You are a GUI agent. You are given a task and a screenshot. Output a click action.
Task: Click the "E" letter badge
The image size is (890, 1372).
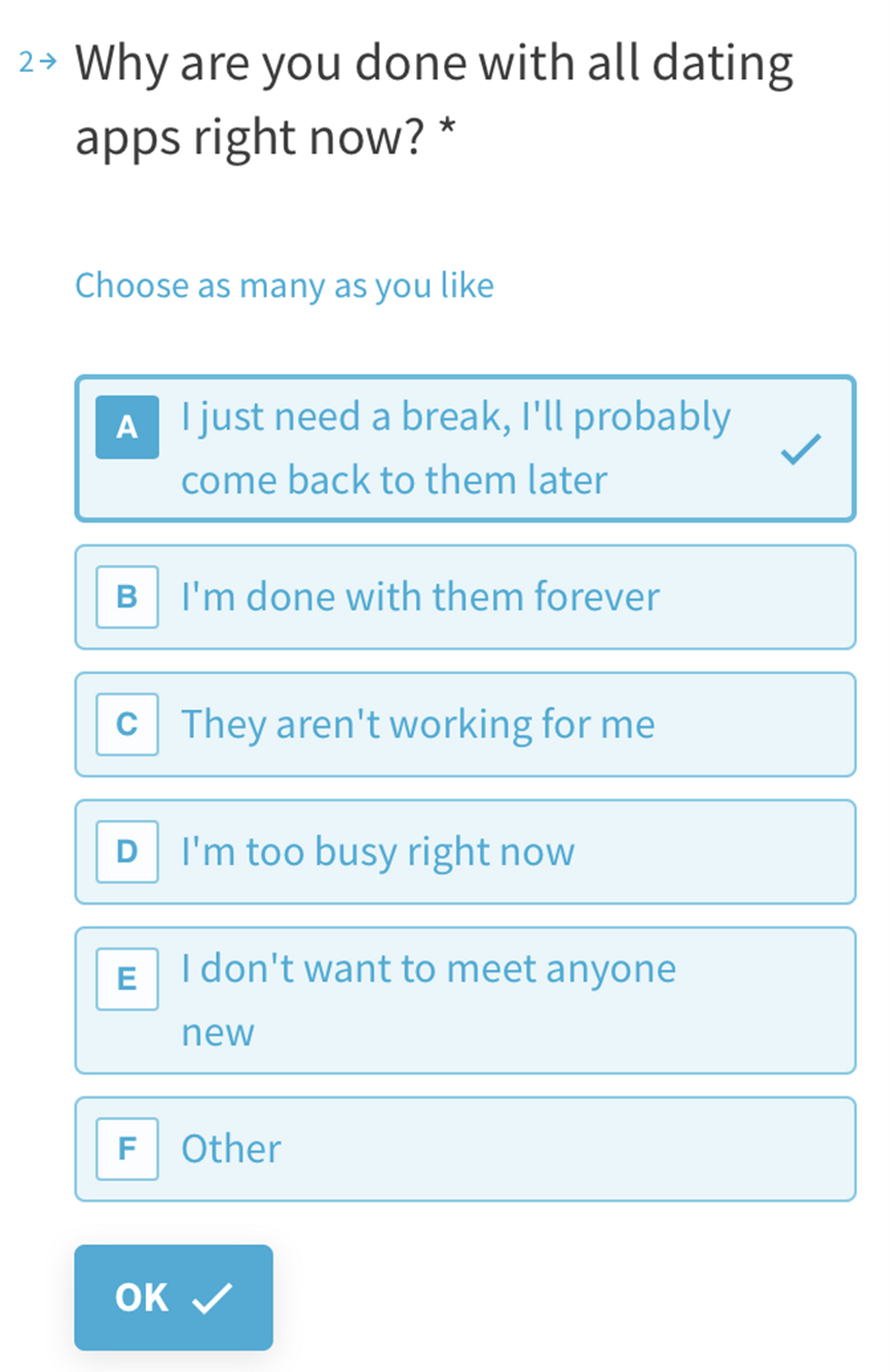click(127, 978)
